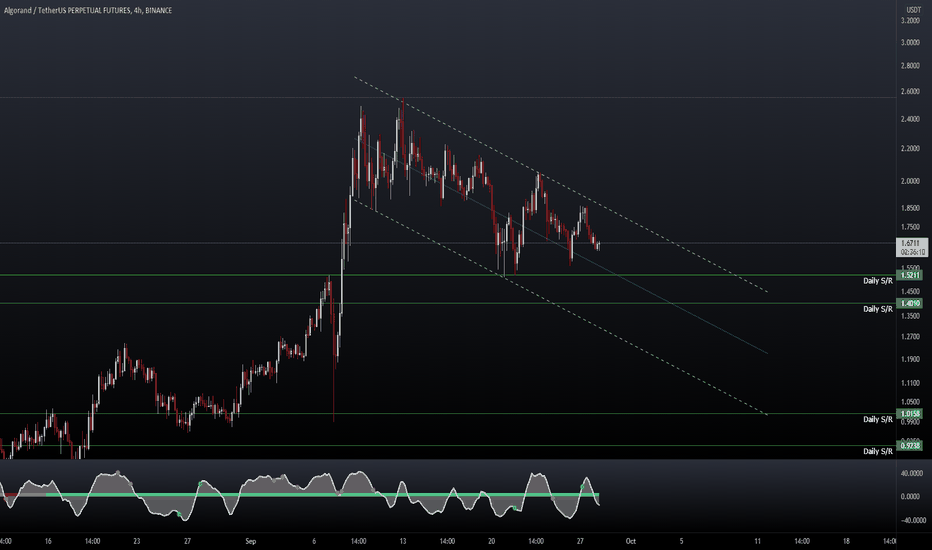Click the 1.7500 price axis label

point(910,227)
